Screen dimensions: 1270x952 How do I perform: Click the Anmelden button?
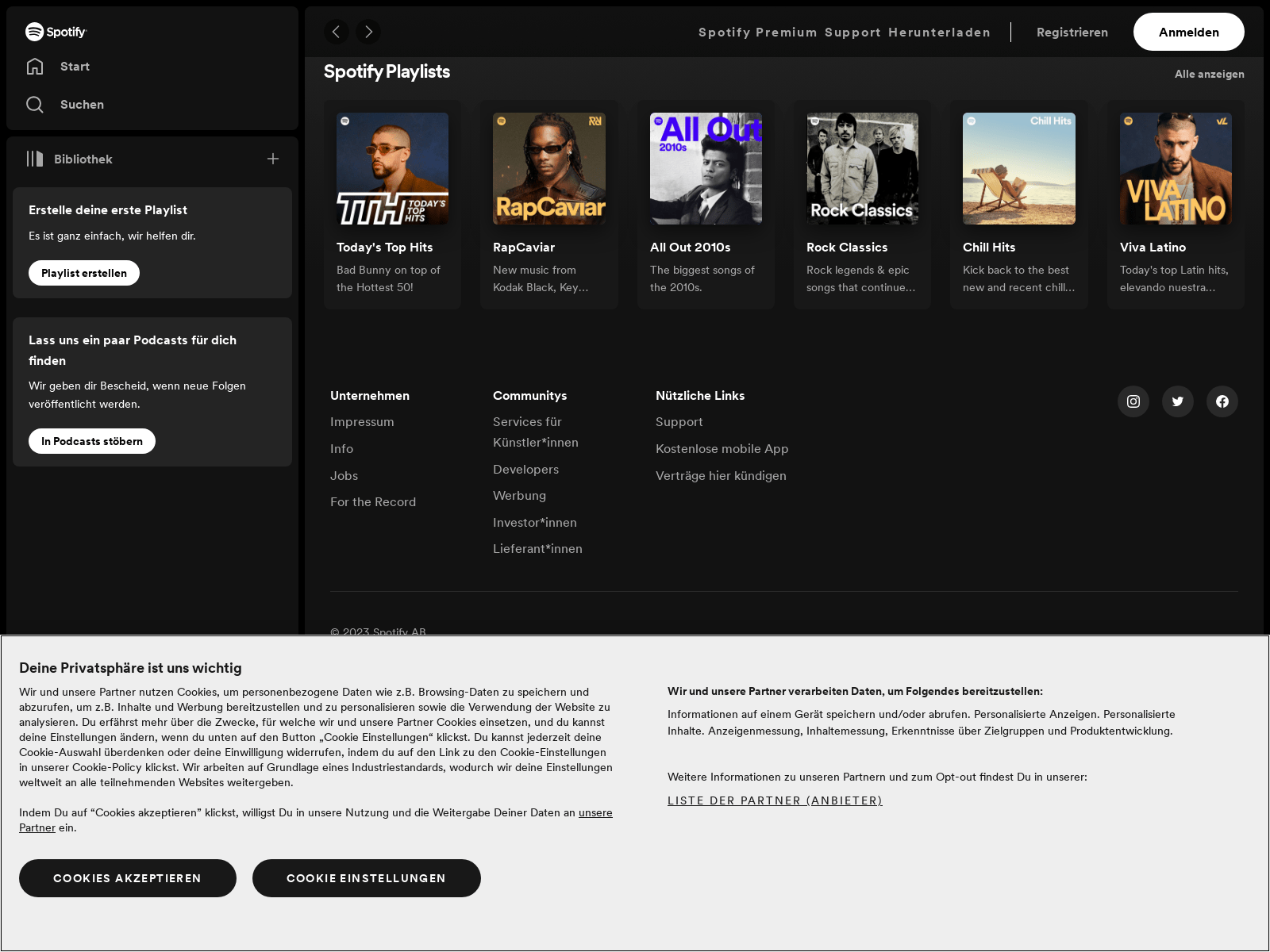pyautogui.click(x=1189, y=32)
